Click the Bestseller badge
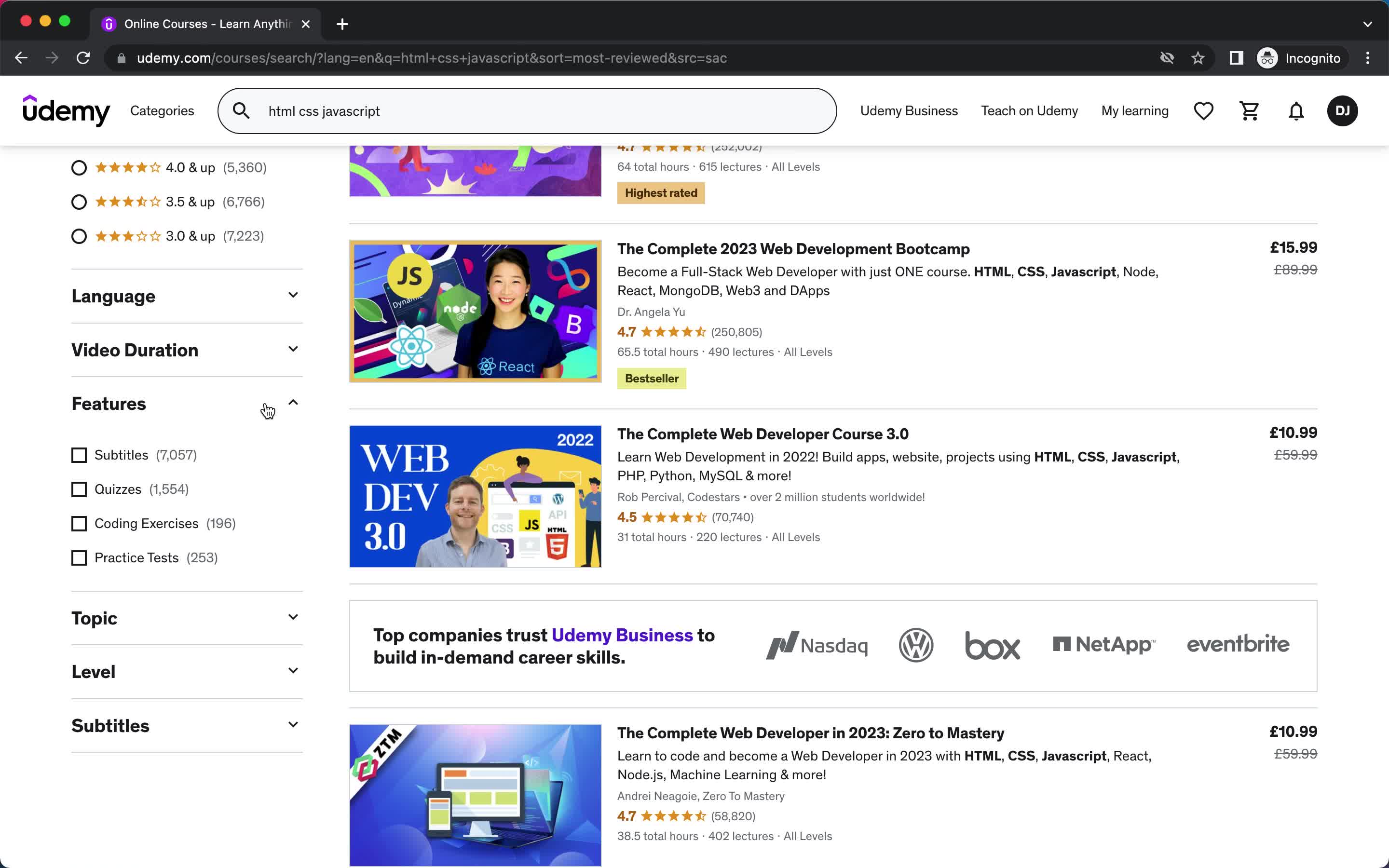The image size is (1389, 868). click(652, 379)
